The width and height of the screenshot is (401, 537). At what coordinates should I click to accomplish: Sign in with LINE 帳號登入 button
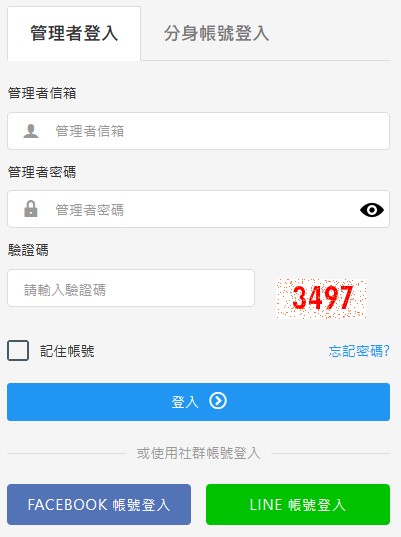point(298,504)
